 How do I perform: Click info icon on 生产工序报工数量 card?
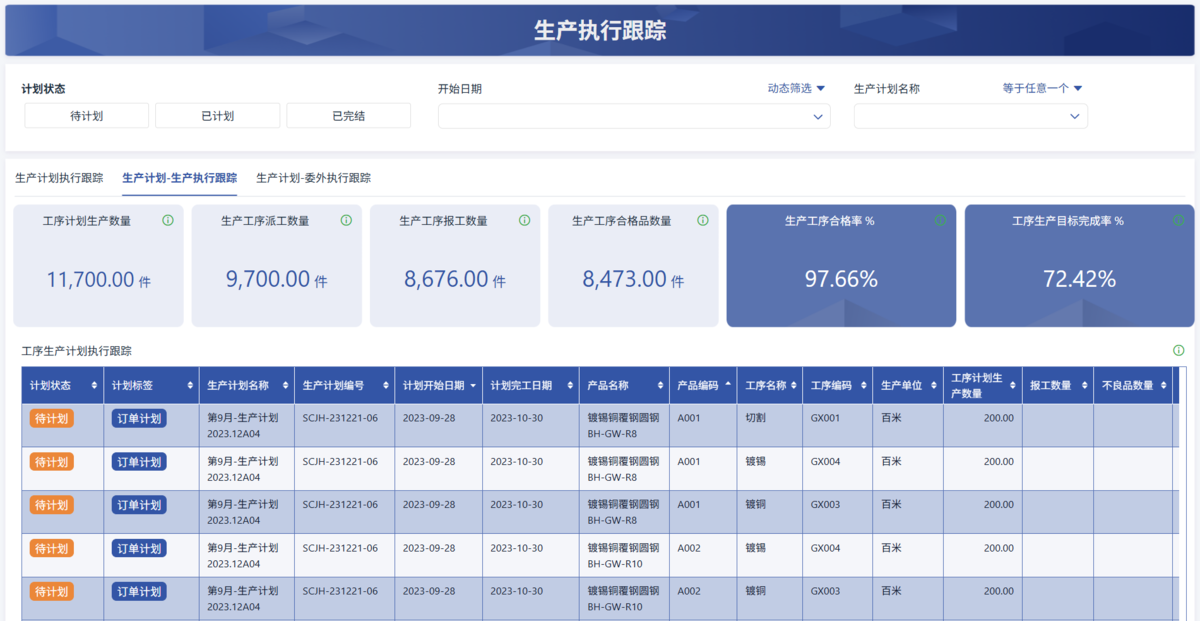pos(525,220)
